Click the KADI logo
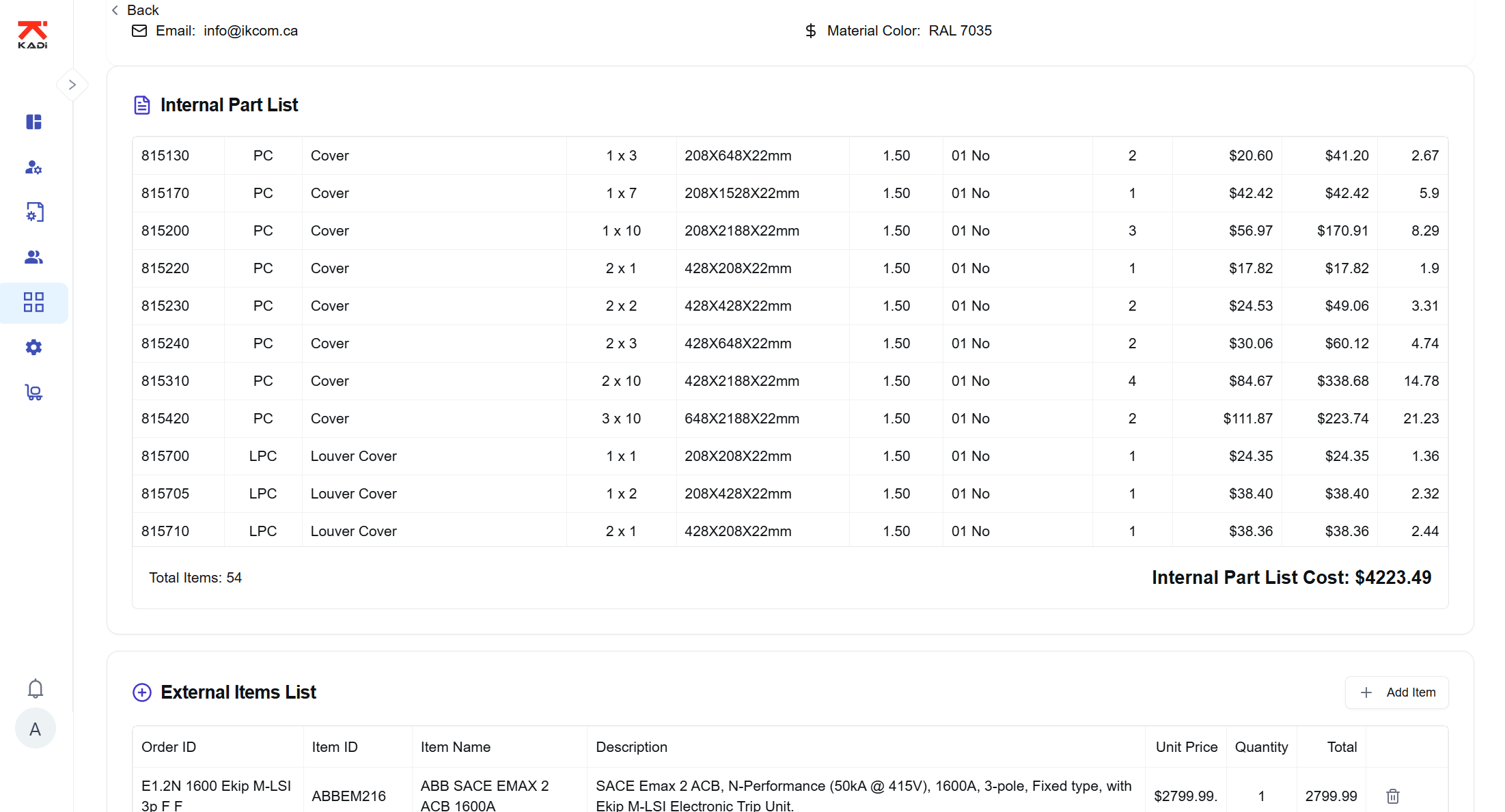 (x=33, y=35)
